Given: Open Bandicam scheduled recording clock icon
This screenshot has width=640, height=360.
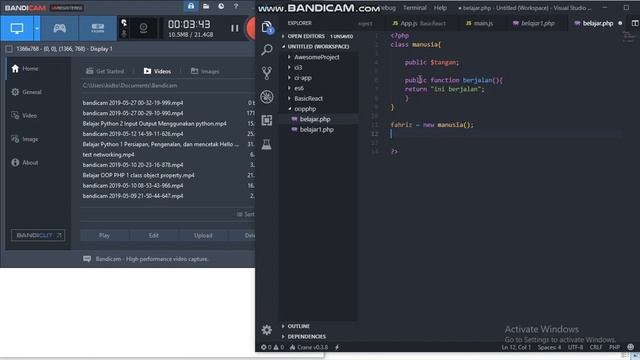Looking at the screenshot, I should tap(221, 6).
